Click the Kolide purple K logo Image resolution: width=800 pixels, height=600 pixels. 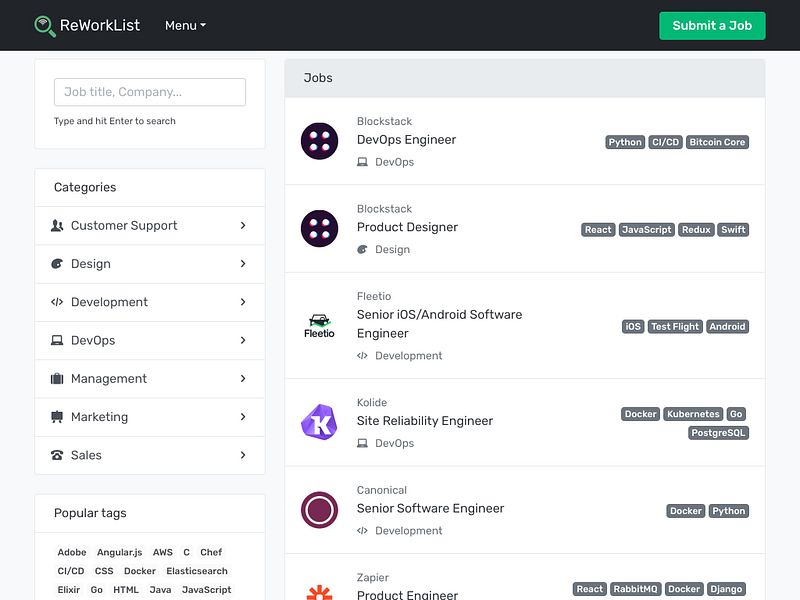319,422
